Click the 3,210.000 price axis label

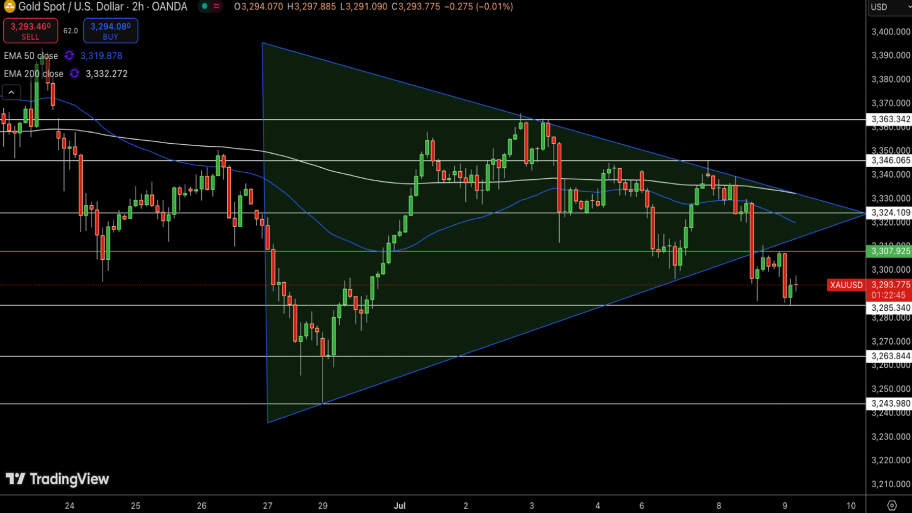890,484
